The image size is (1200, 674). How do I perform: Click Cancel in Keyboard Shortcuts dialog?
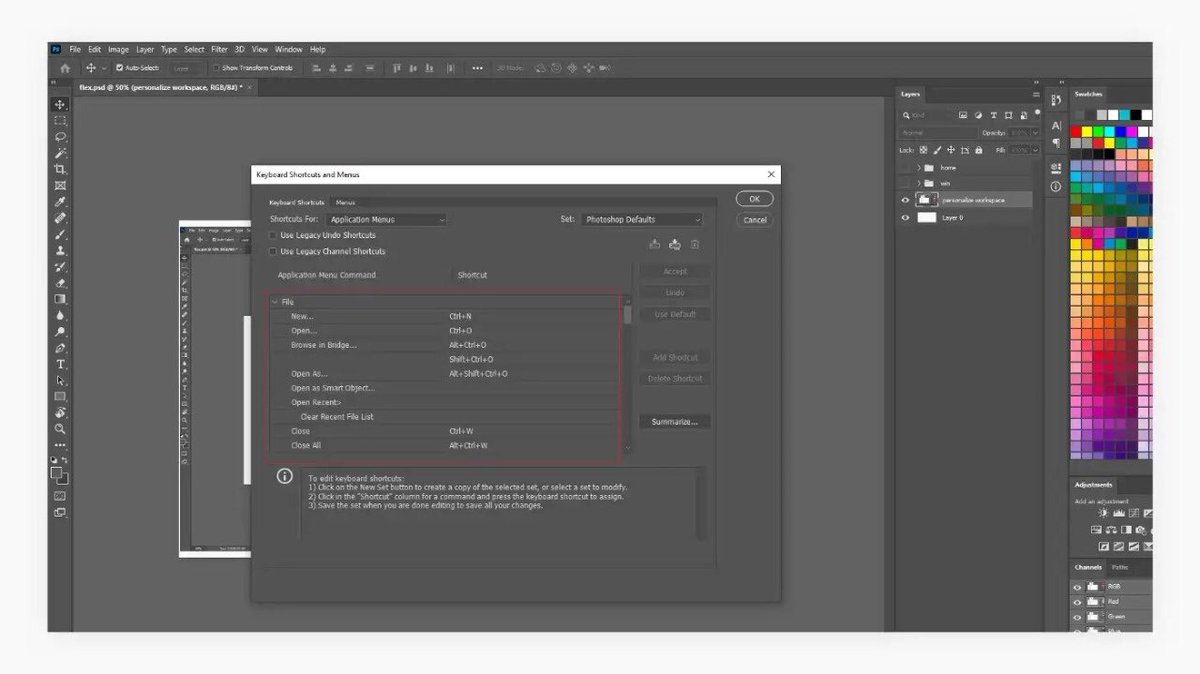755,220
